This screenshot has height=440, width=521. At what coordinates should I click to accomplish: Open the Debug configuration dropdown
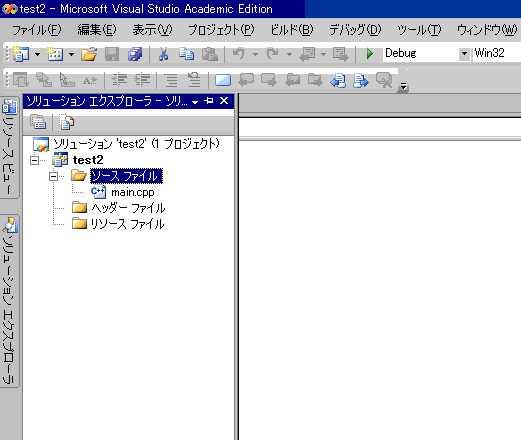pos(464,53)
